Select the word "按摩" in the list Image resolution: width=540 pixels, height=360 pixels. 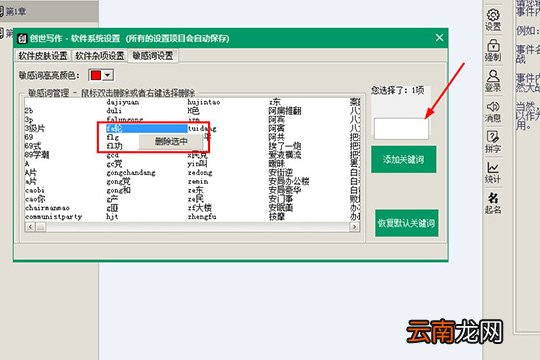coord(277,216)
